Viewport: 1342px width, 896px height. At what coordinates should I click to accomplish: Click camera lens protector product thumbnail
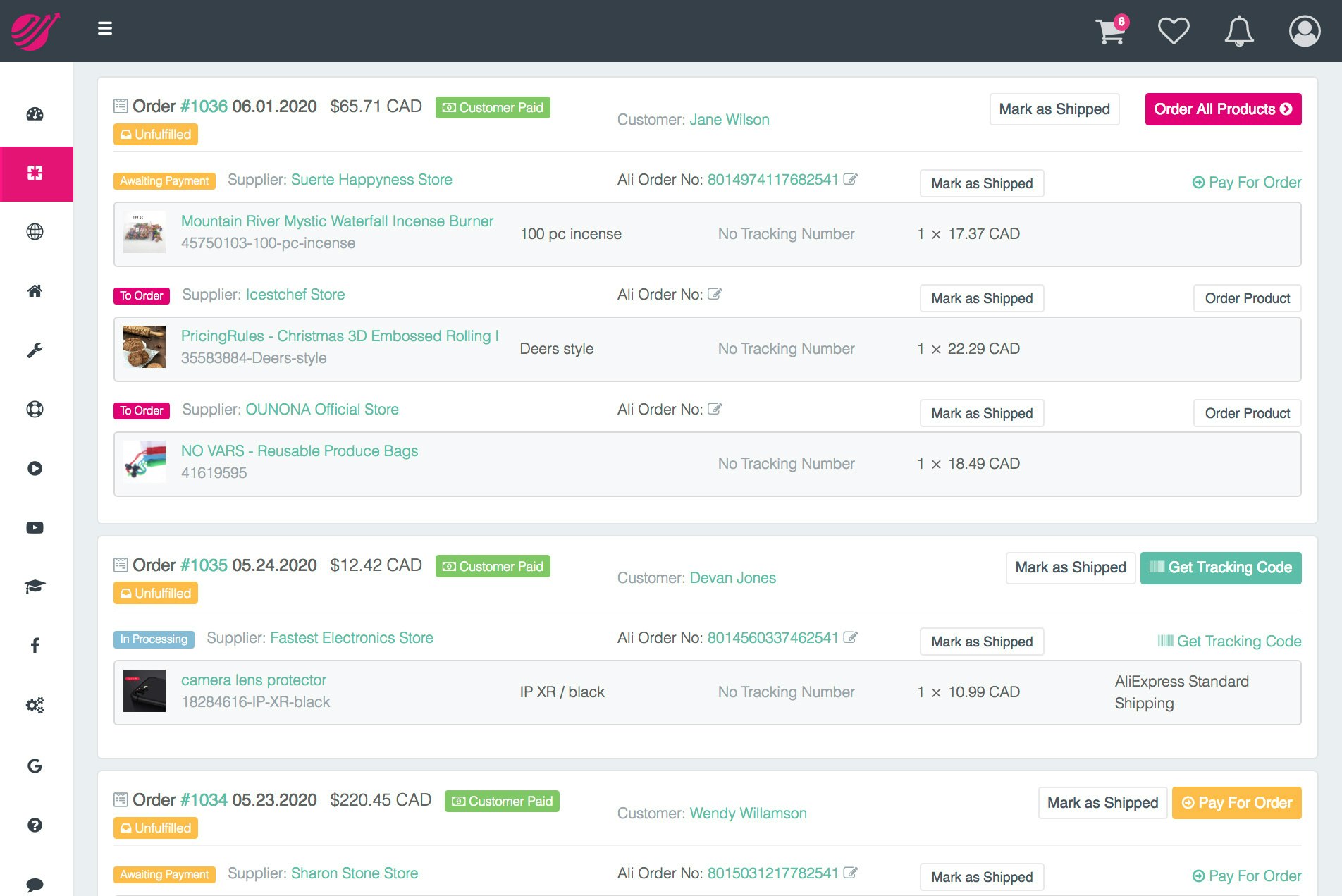(144, 691)
